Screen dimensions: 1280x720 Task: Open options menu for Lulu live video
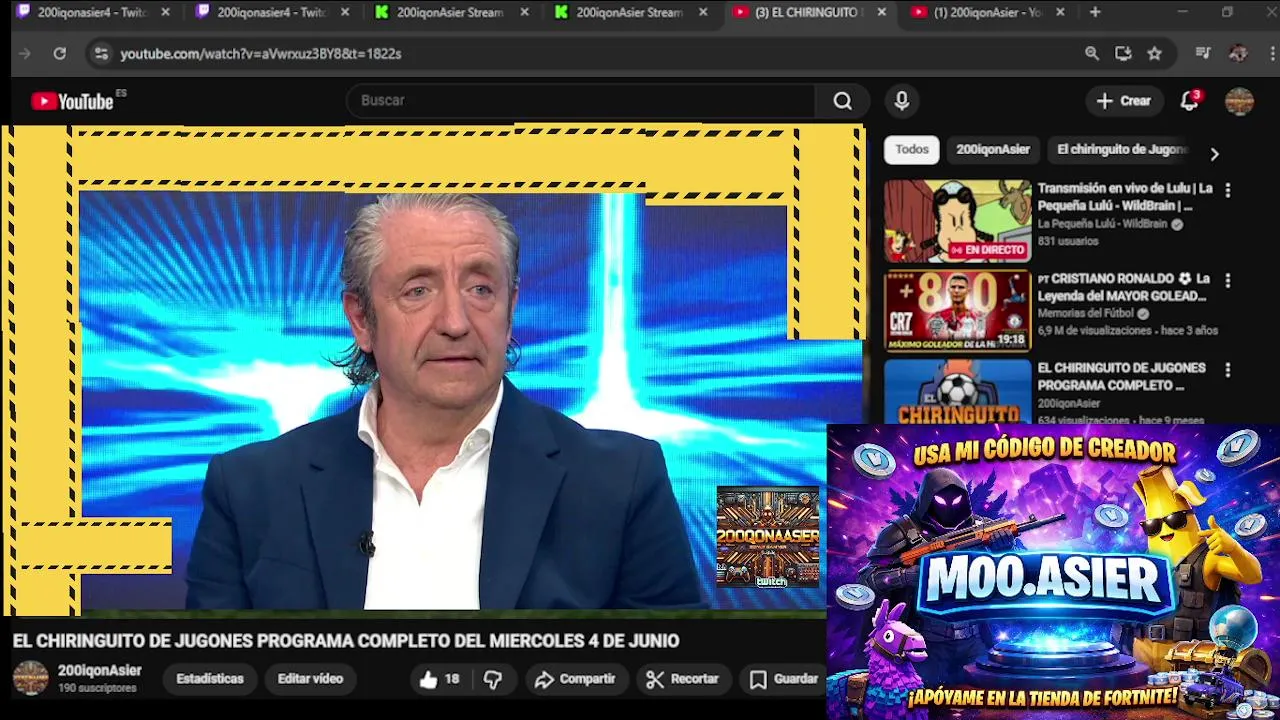(x=1227, y=190)
